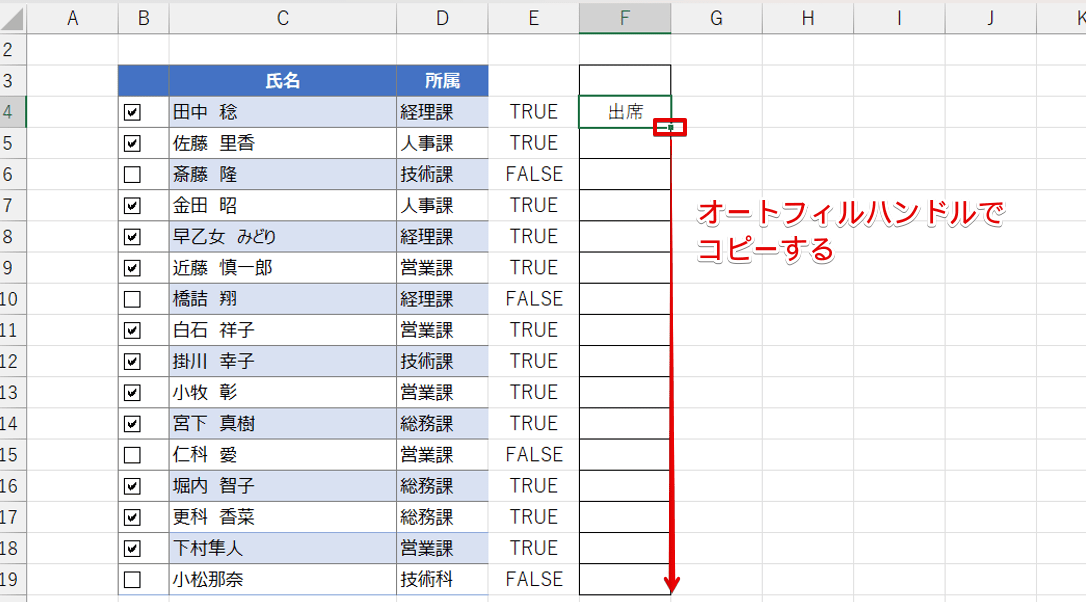1086x602 pixels.
Task: Select row 10 header
Action: click(x=12, y=299)
